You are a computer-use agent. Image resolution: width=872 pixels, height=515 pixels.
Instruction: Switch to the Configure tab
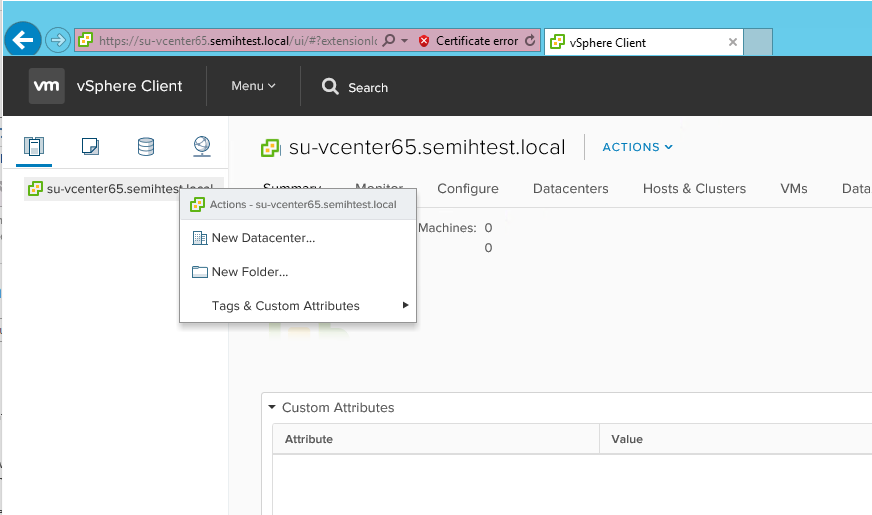pyautogui.click(x=467, y=189)
